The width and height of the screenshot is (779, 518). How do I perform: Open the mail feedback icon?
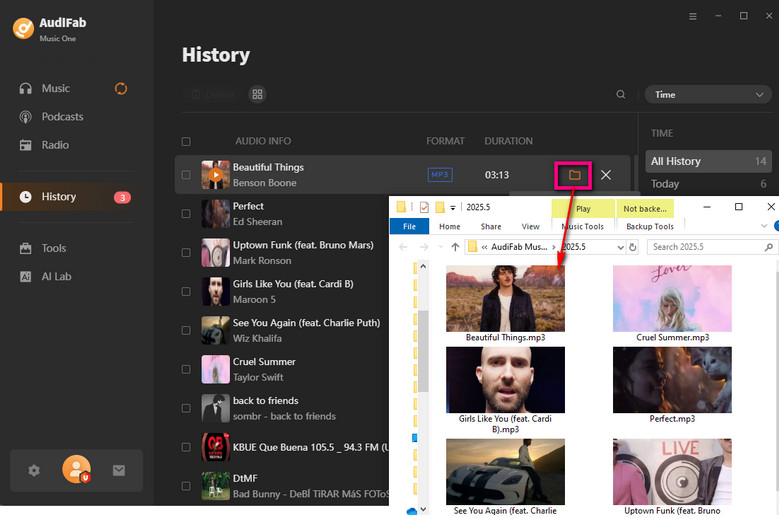(119, 470)
